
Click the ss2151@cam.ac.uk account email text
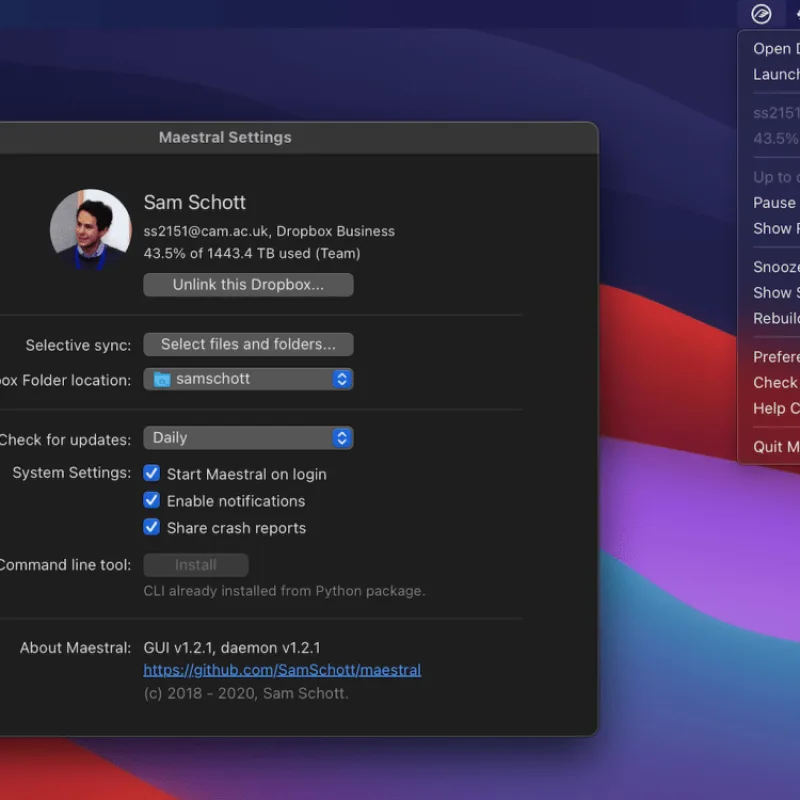(206, 231)
